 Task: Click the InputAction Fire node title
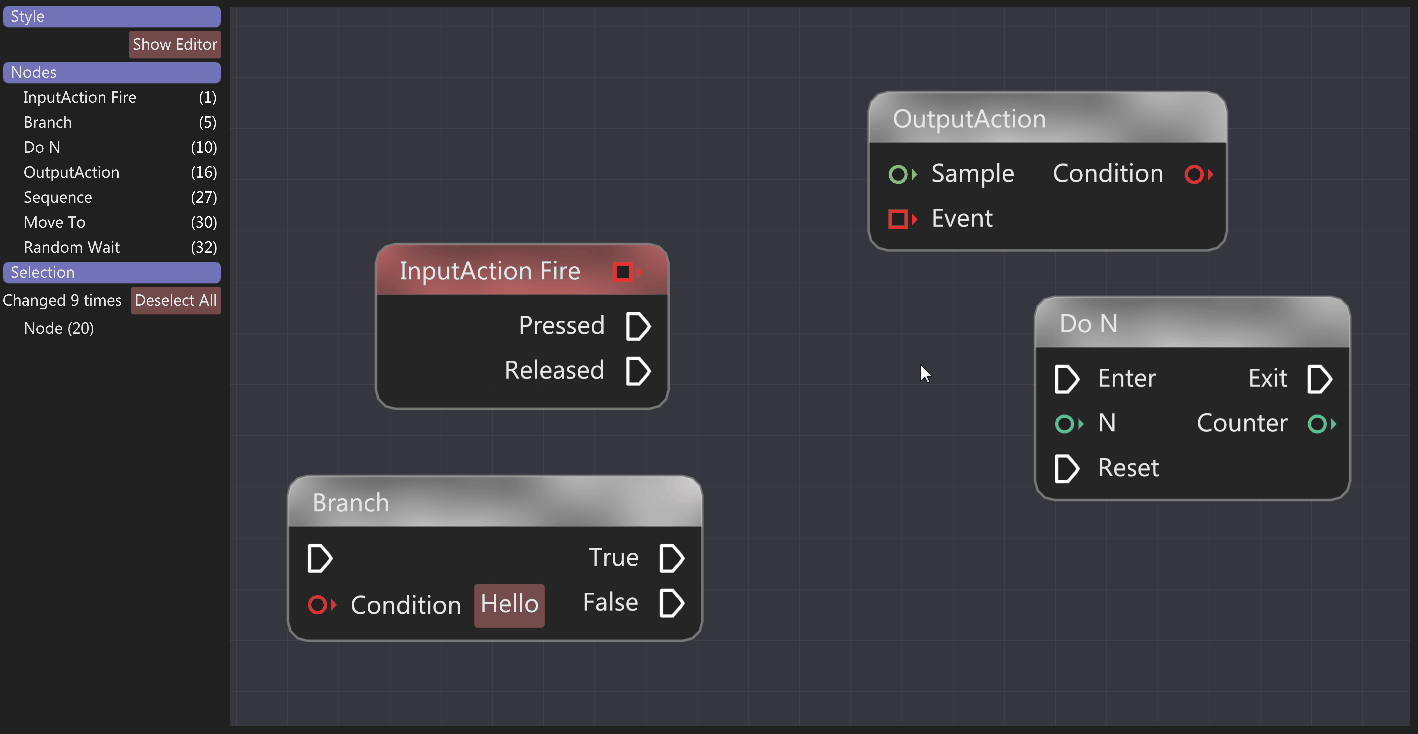click(x=490, y=271)
